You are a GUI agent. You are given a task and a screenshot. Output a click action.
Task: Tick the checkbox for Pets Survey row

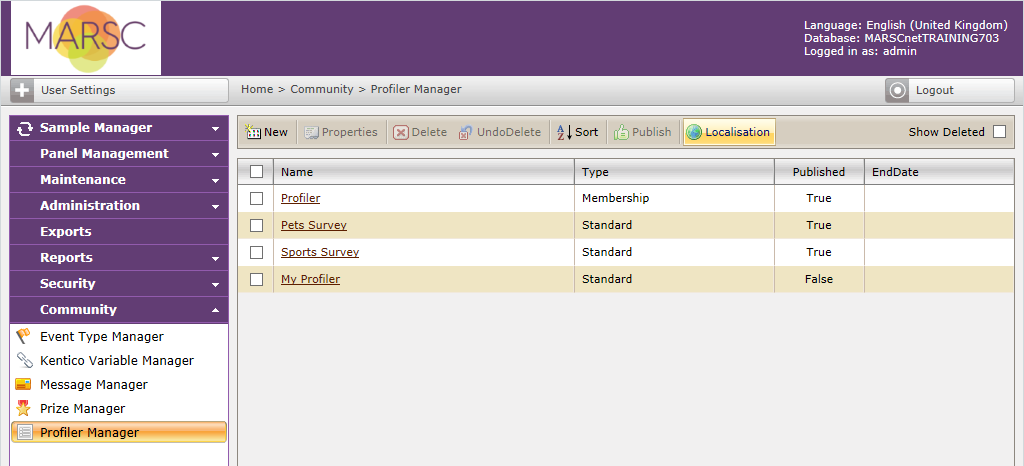coord(257,225)
